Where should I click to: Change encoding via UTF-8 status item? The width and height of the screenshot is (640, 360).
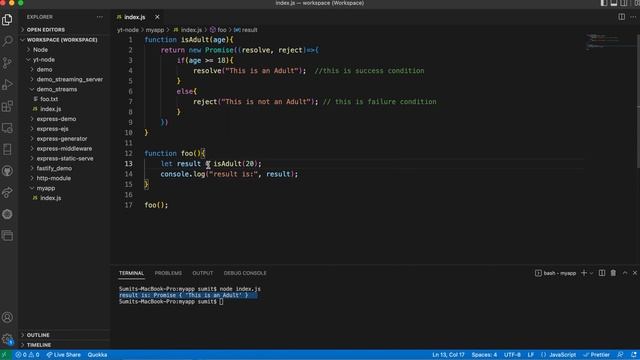coord(512,355)
